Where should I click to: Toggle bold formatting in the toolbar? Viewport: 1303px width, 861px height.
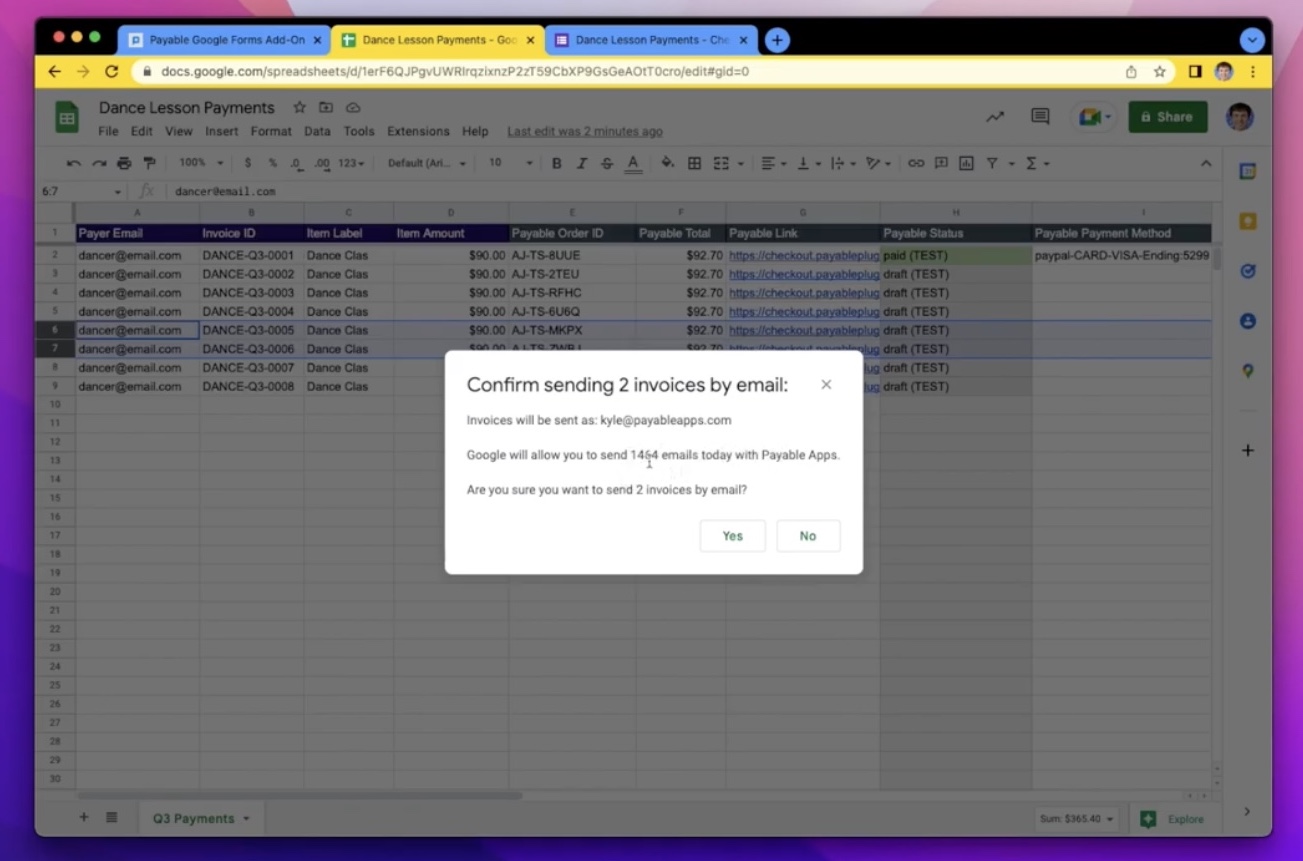pos(556,163)
